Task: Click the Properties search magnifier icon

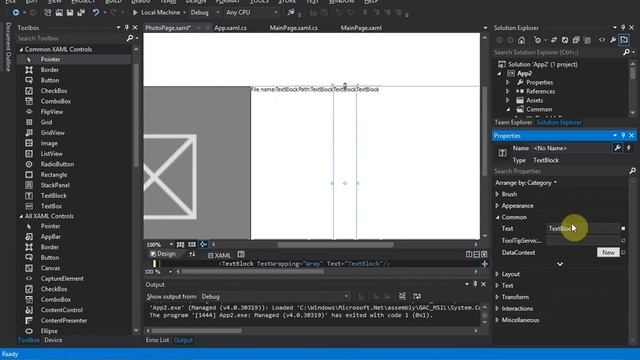Action: click(x=632, y=171)
